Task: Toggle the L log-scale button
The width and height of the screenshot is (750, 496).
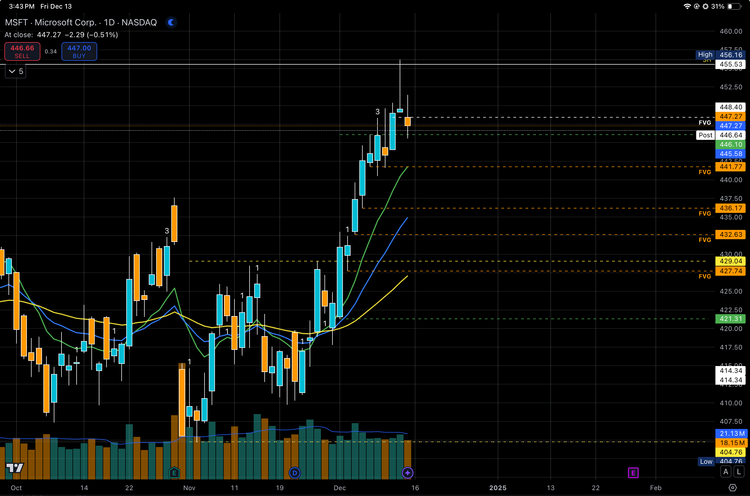Action: (739, 472)
